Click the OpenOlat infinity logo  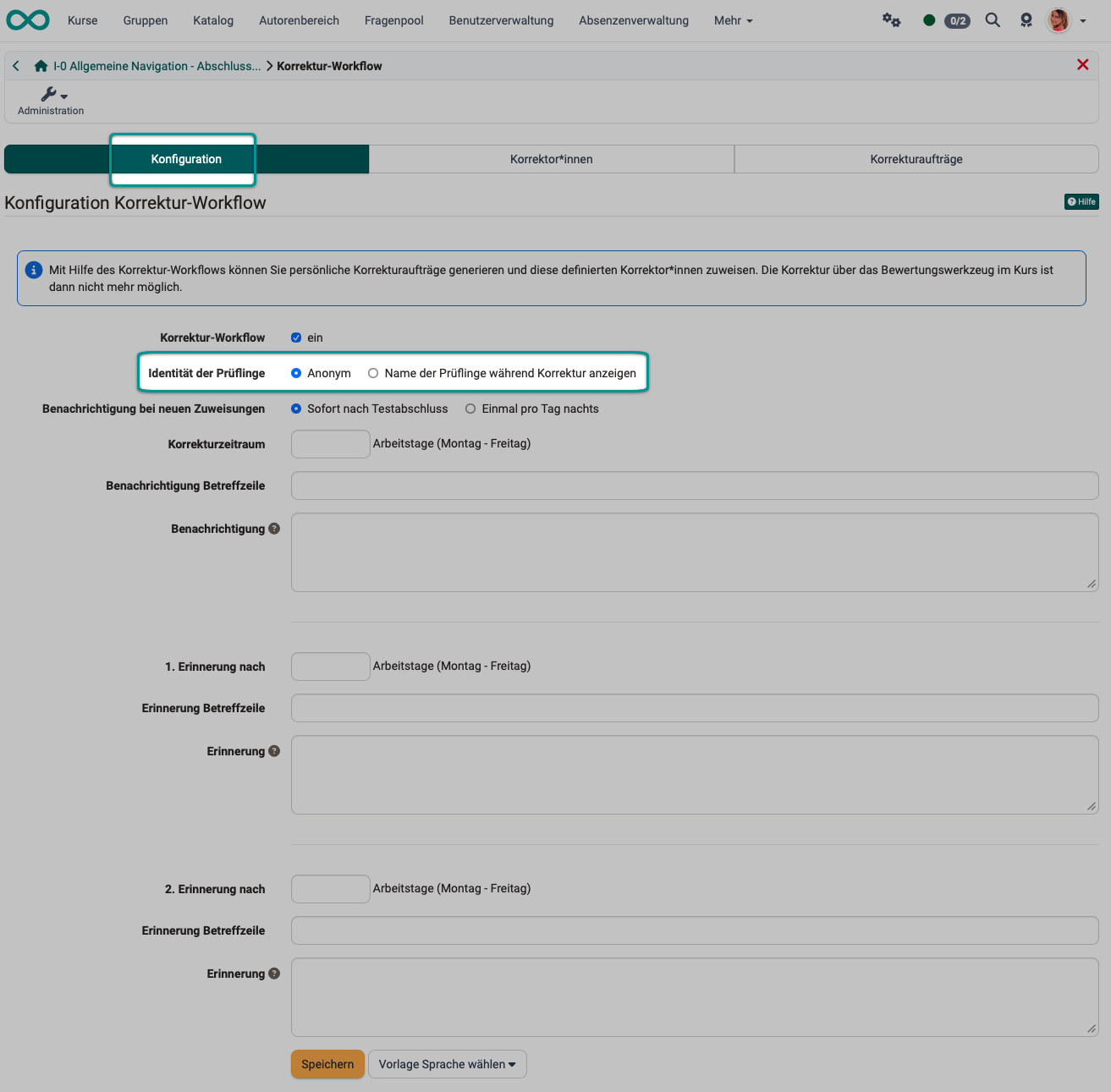coord(28,19)
